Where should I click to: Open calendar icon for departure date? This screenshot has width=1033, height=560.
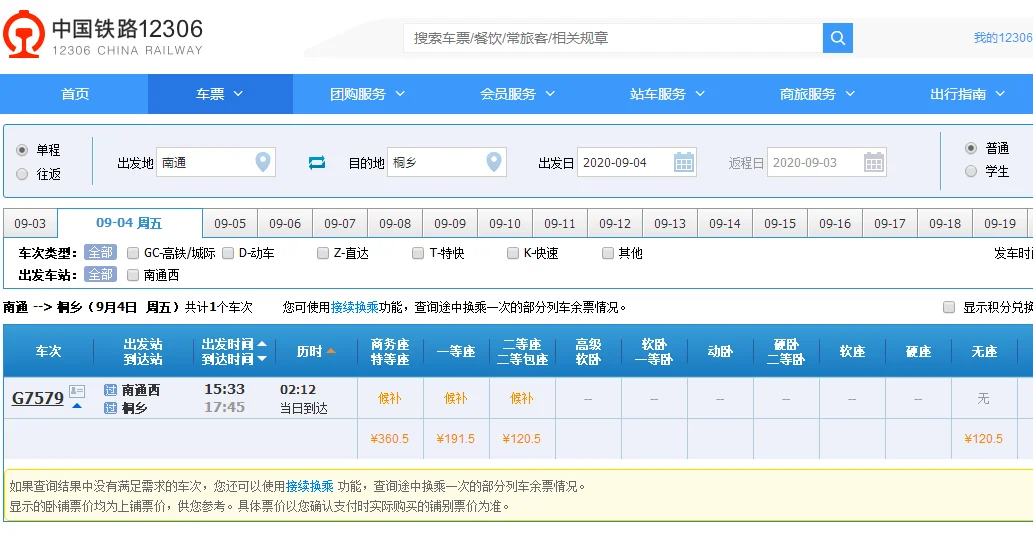(683, 162)
